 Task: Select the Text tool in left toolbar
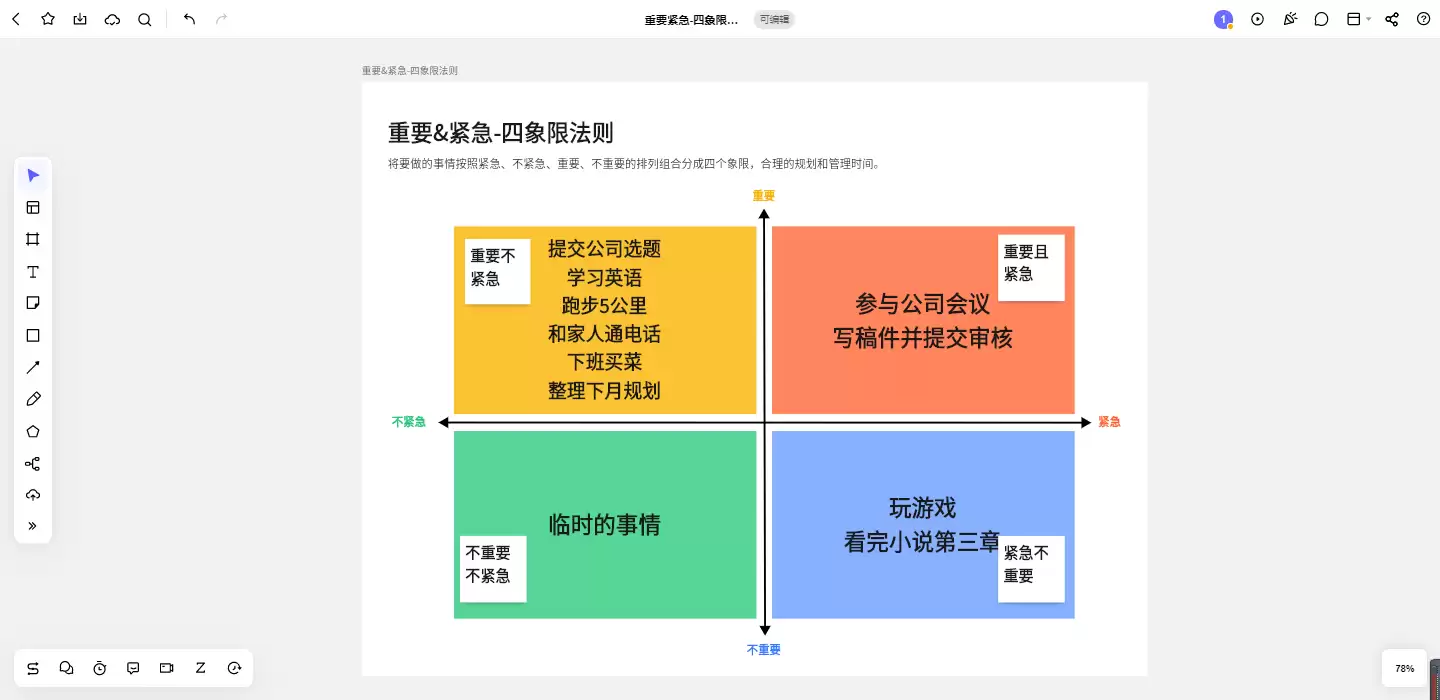tap(33, 272)
